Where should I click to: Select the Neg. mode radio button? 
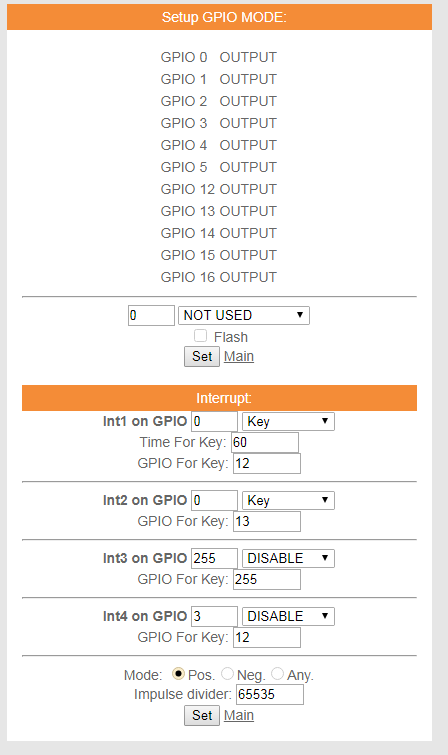coord(227,674)
